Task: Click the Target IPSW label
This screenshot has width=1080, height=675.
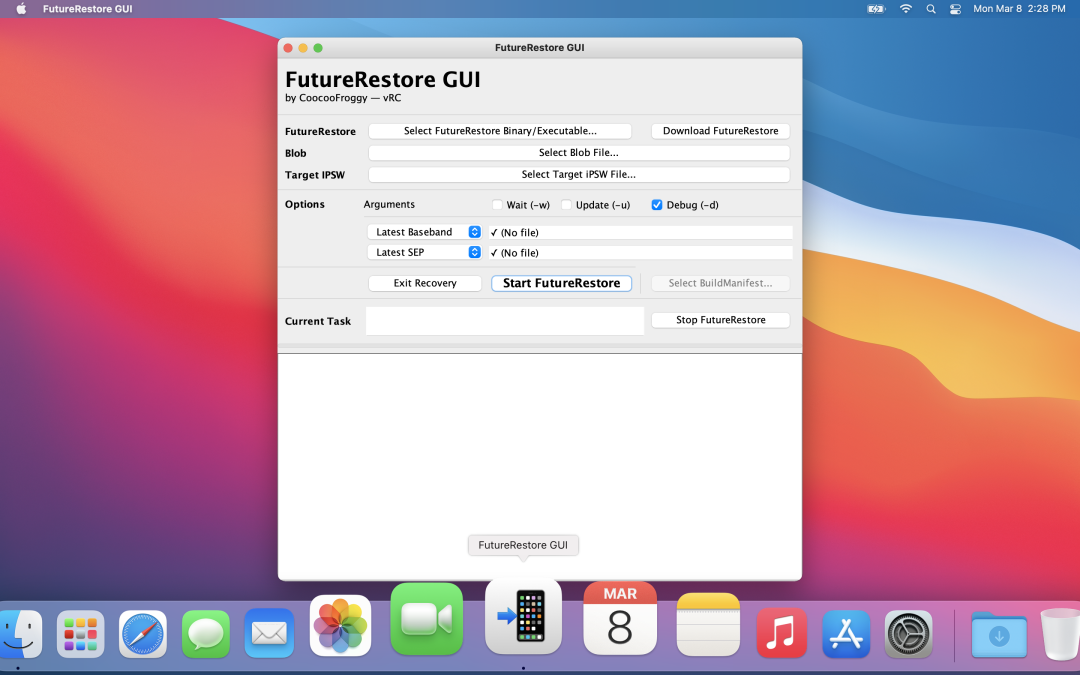Action: (315, 175)
